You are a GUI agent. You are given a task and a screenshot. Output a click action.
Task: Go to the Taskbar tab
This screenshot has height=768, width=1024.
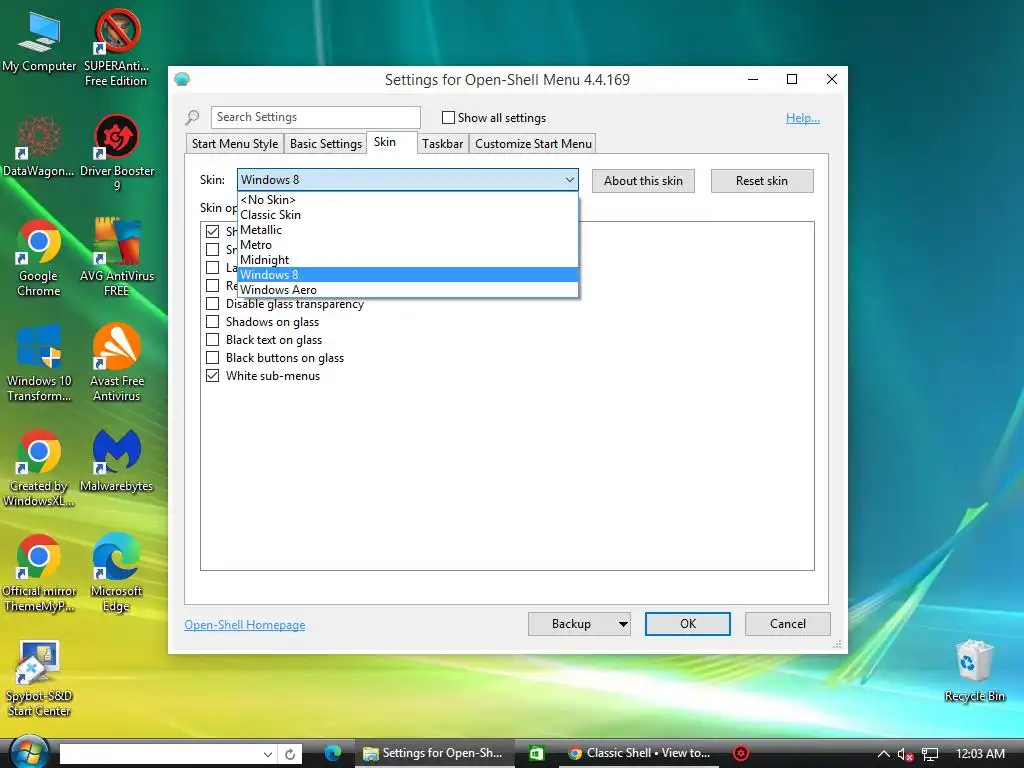click(442, 144)
